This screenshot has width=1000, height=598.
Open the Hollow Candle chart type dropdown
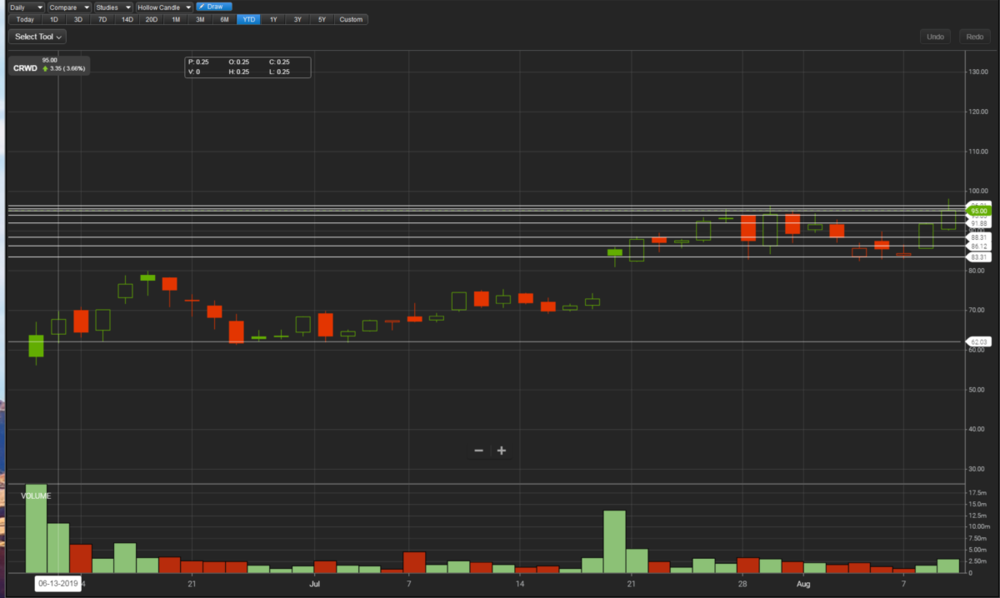pos(164,7)
